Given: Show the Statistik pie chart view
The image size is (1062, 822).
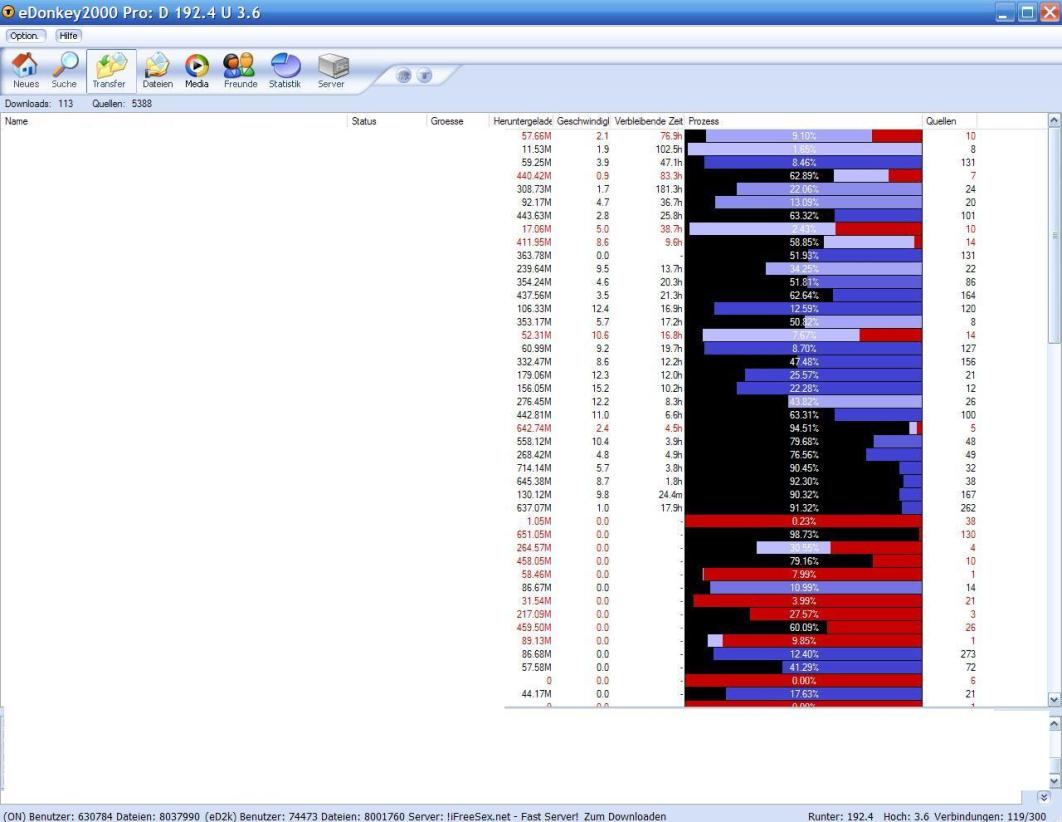Looking at the screenshot, I should pos(285,70).
